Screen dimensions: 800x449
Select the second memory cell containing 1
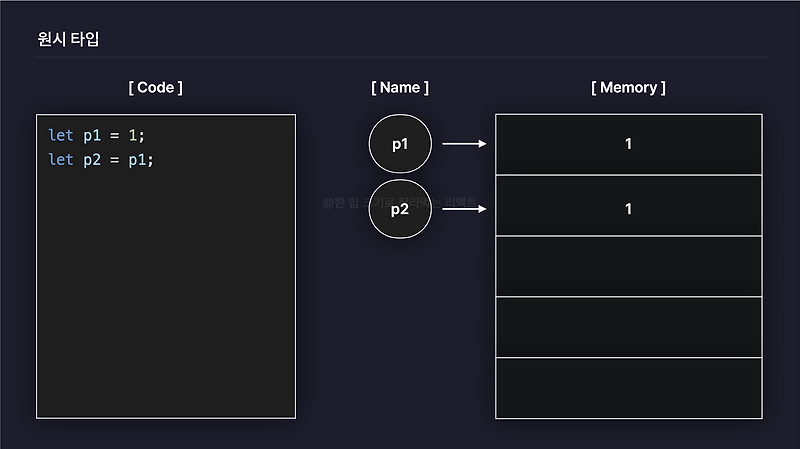628,209
